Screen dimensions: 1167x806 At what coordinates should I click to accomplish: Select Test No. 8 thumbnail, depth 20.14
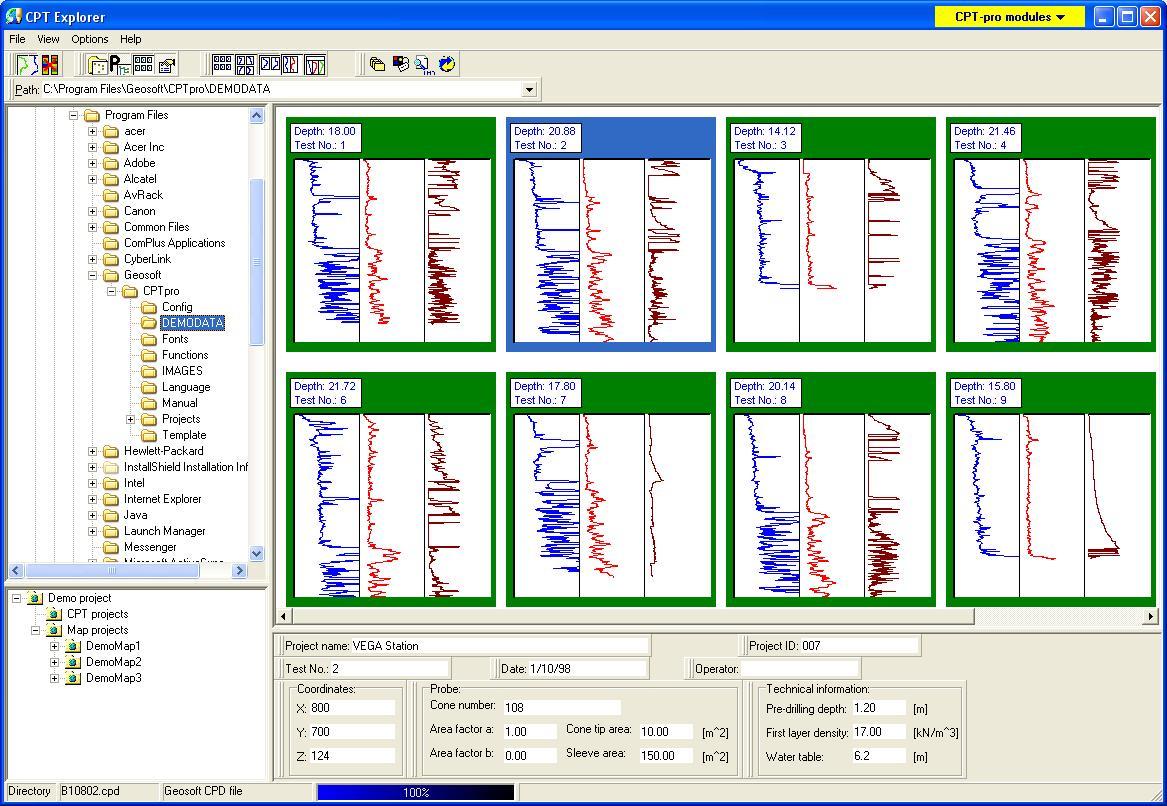click(831, 490)
